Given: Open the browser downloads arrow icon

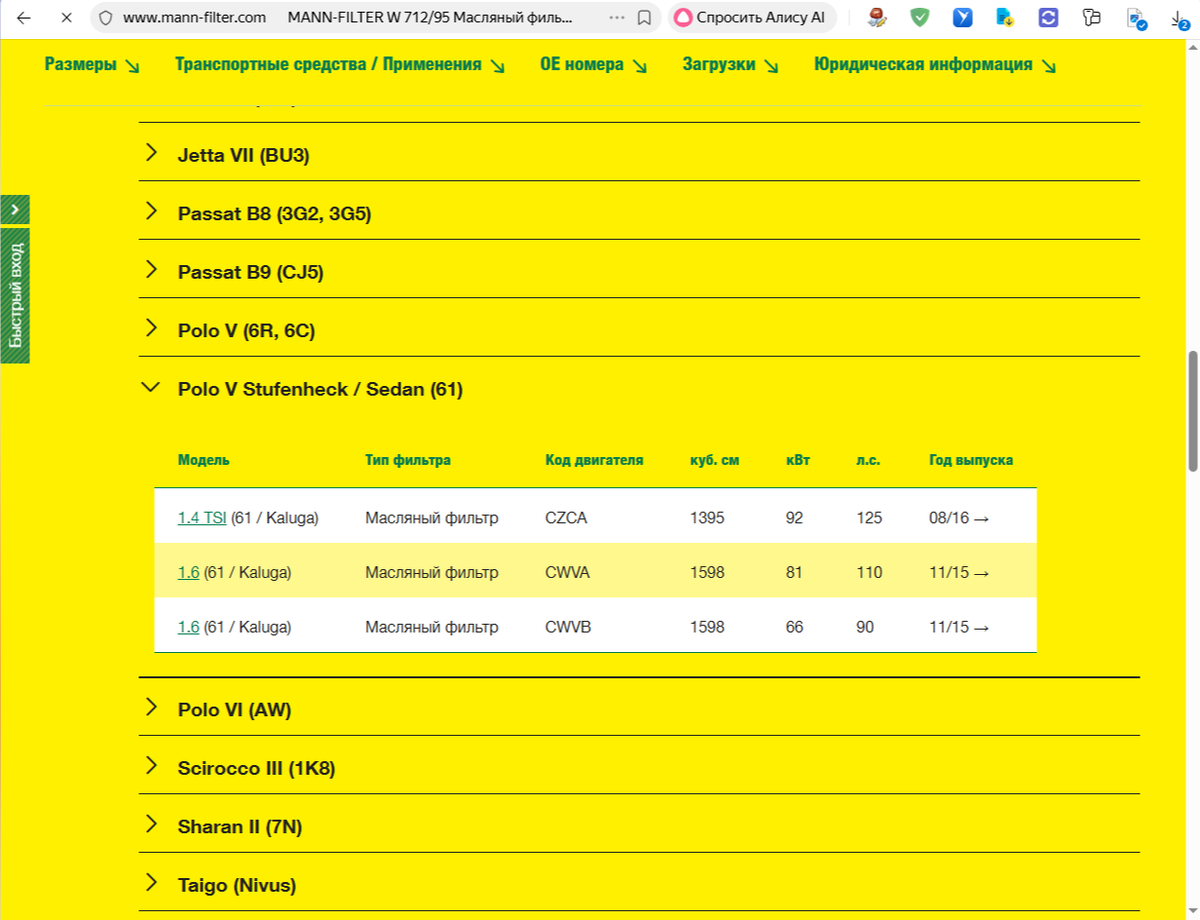Looking at the screenshot, I should 1179,18.
